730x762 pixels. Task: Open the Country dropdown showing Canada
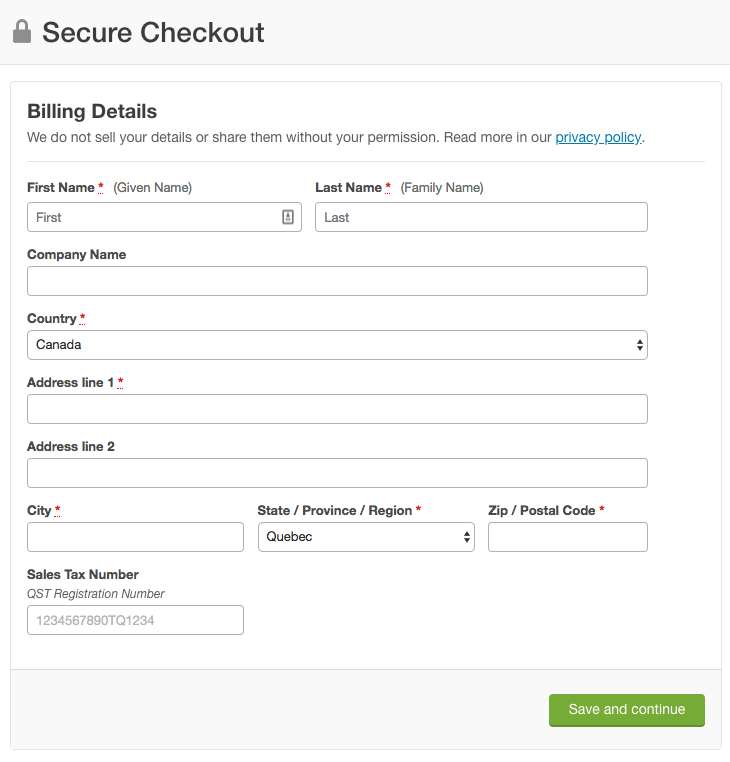337,345
